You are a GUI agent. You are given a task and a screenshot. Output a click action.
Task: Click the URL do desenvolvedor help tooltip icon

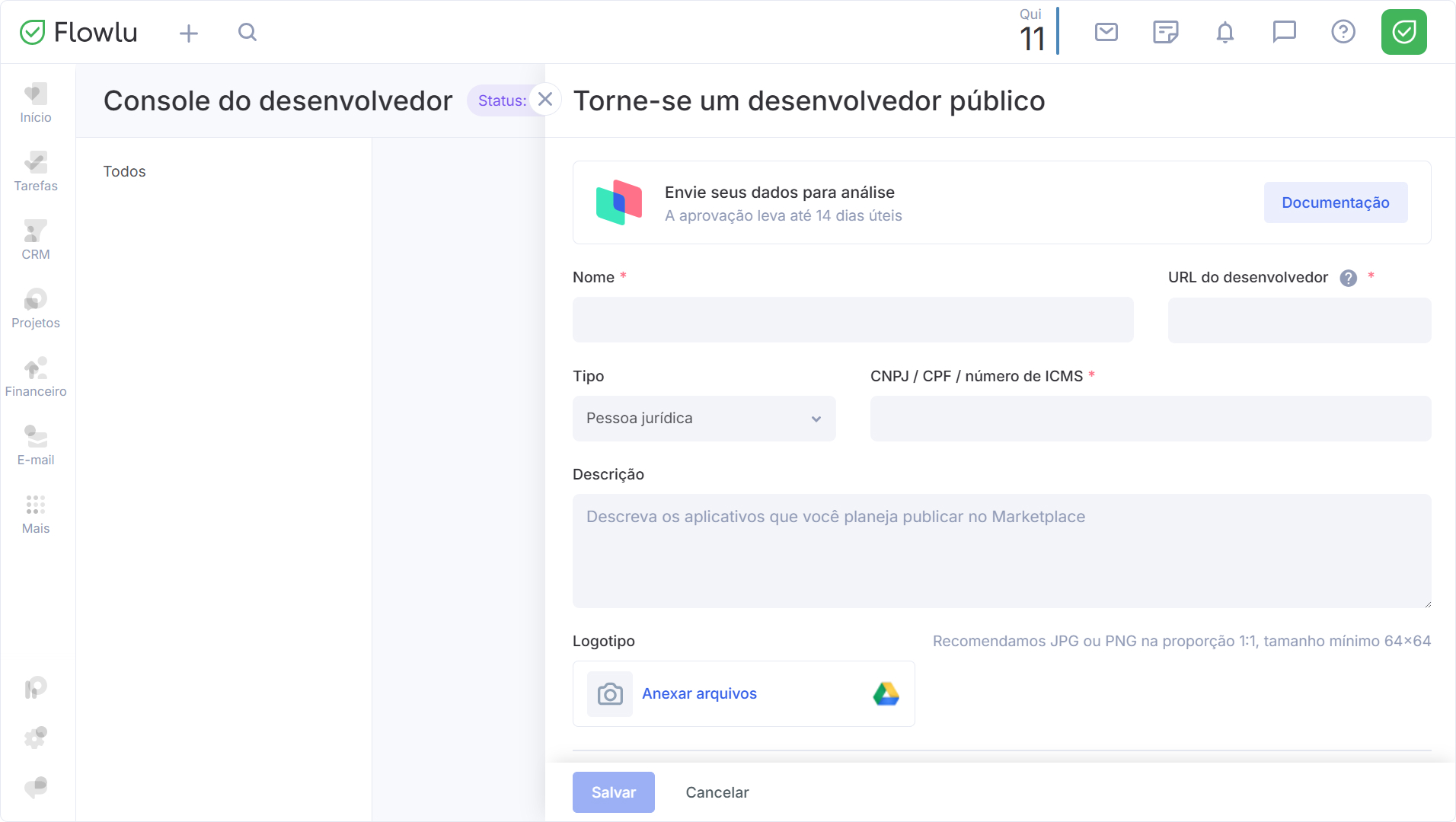(x=1349, y=278)
